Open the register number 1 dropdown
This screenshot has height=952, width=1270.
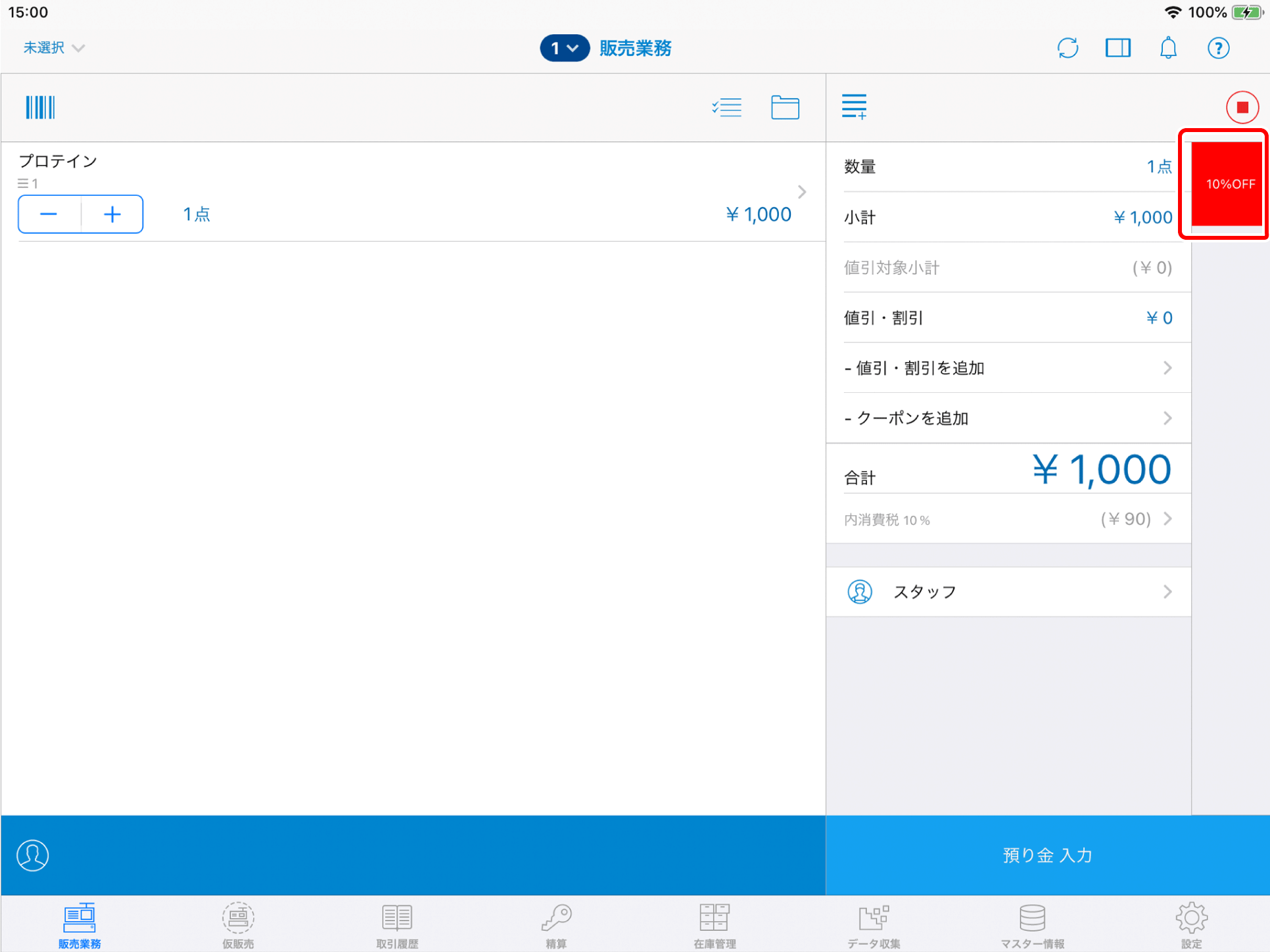coord(565,48)
